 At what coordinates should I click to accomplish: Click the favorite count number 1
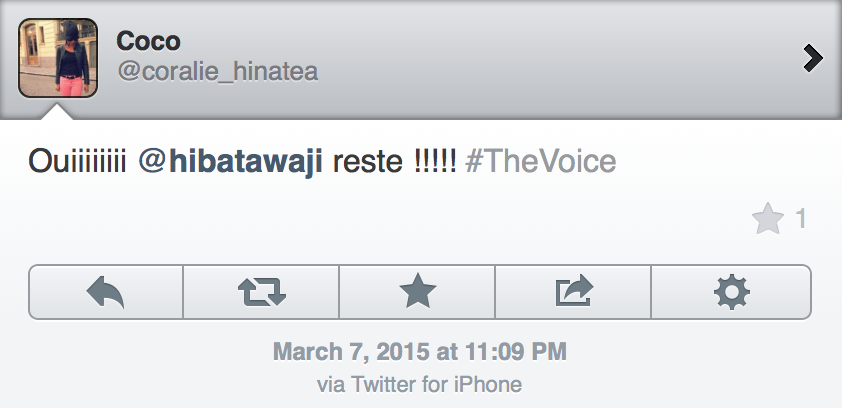(x=800, y=220)
